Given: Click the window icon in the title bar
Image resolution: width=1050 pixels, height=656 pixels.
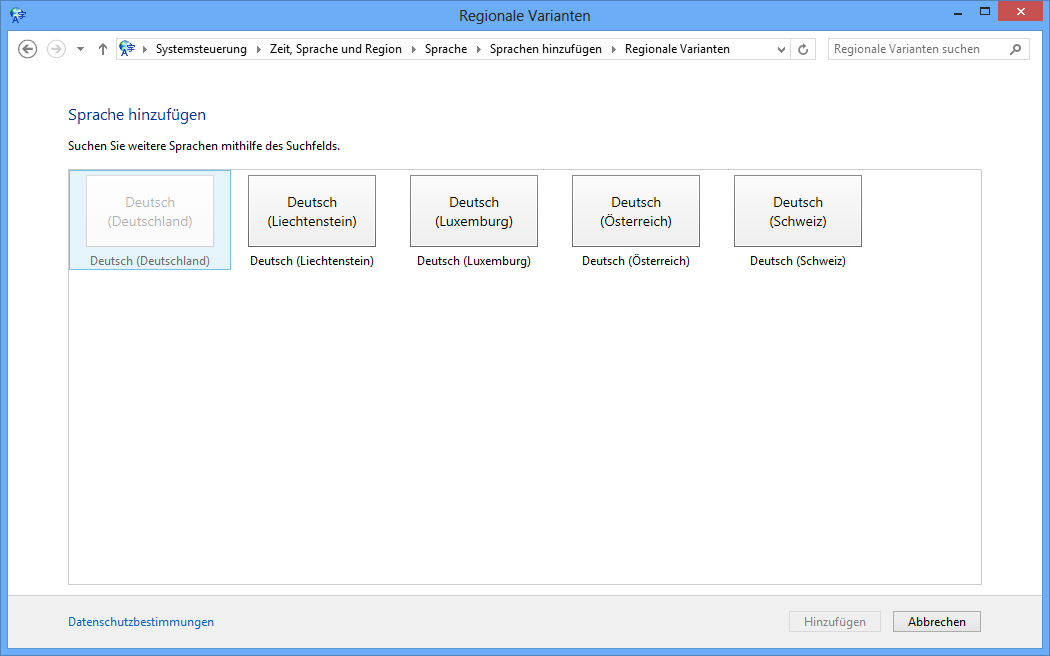Looking at the screenshot, I should (18, 15).
